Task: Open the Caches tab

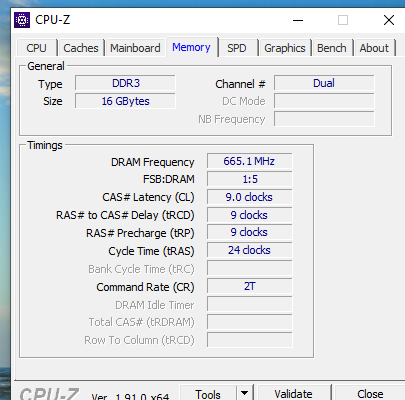Action: [81, 48]
